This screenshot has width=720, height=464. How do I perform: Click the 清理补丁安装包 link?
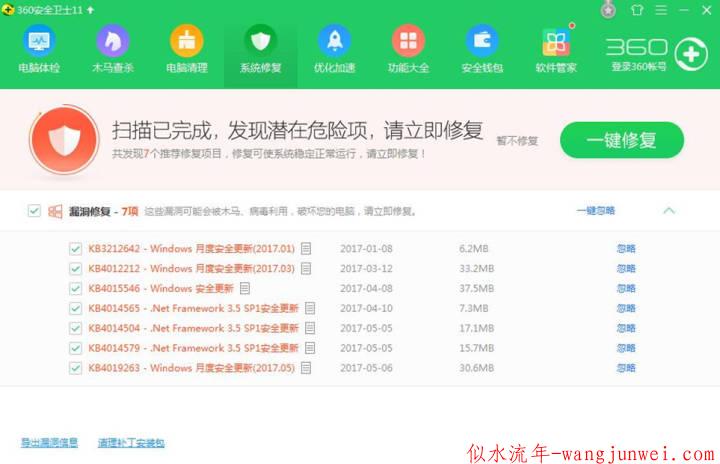coord(131,442)
